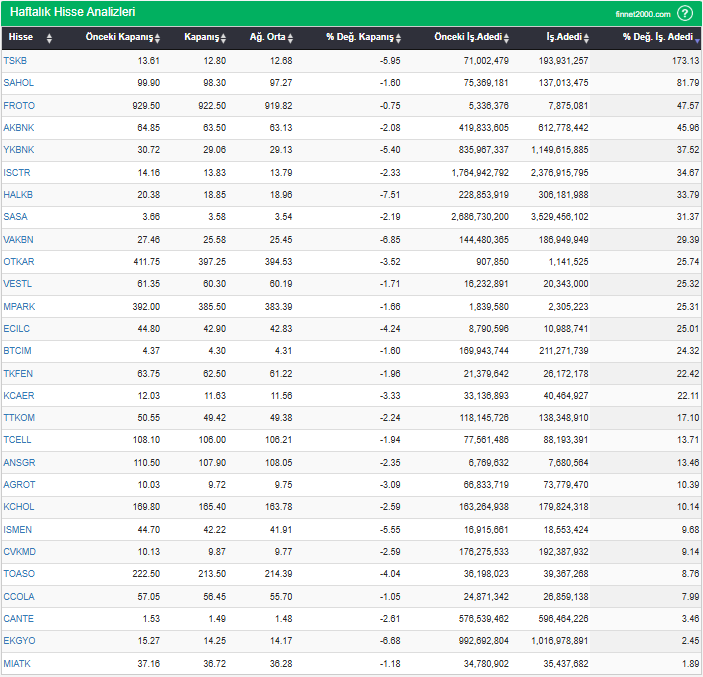Viewport: 703px width, 677px height.
Task: Select YKBNK volume 1,149,615,885
Action: [x=560, y=149]
